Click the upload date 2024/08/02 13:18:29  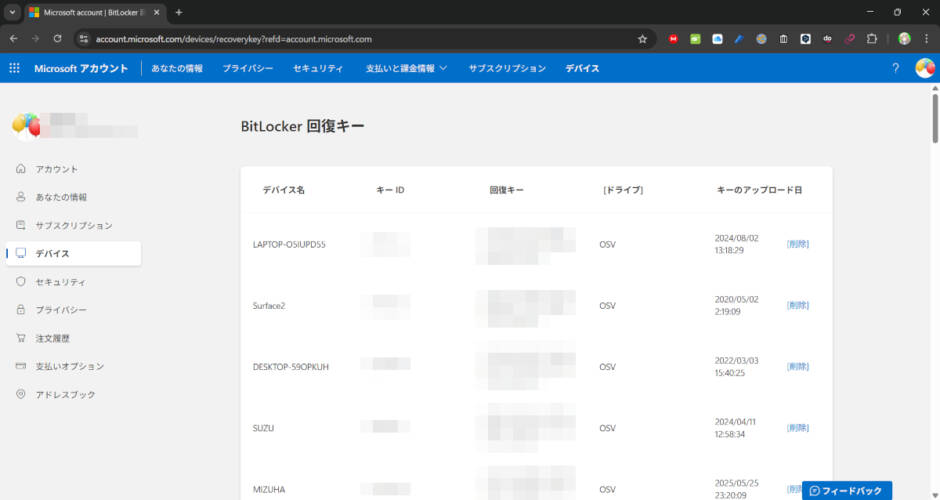pos(736,244)
